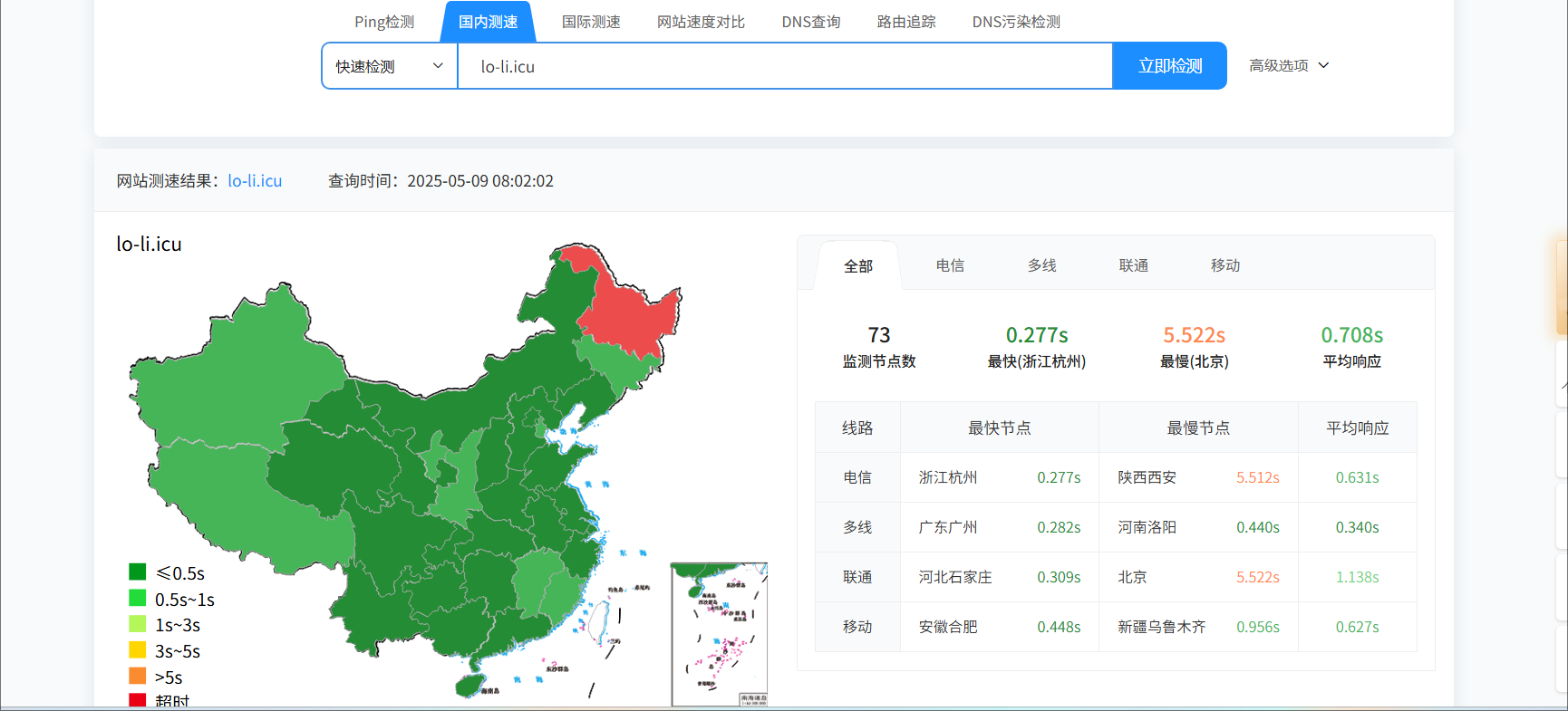Open the 路由追踪 tab

906,22
